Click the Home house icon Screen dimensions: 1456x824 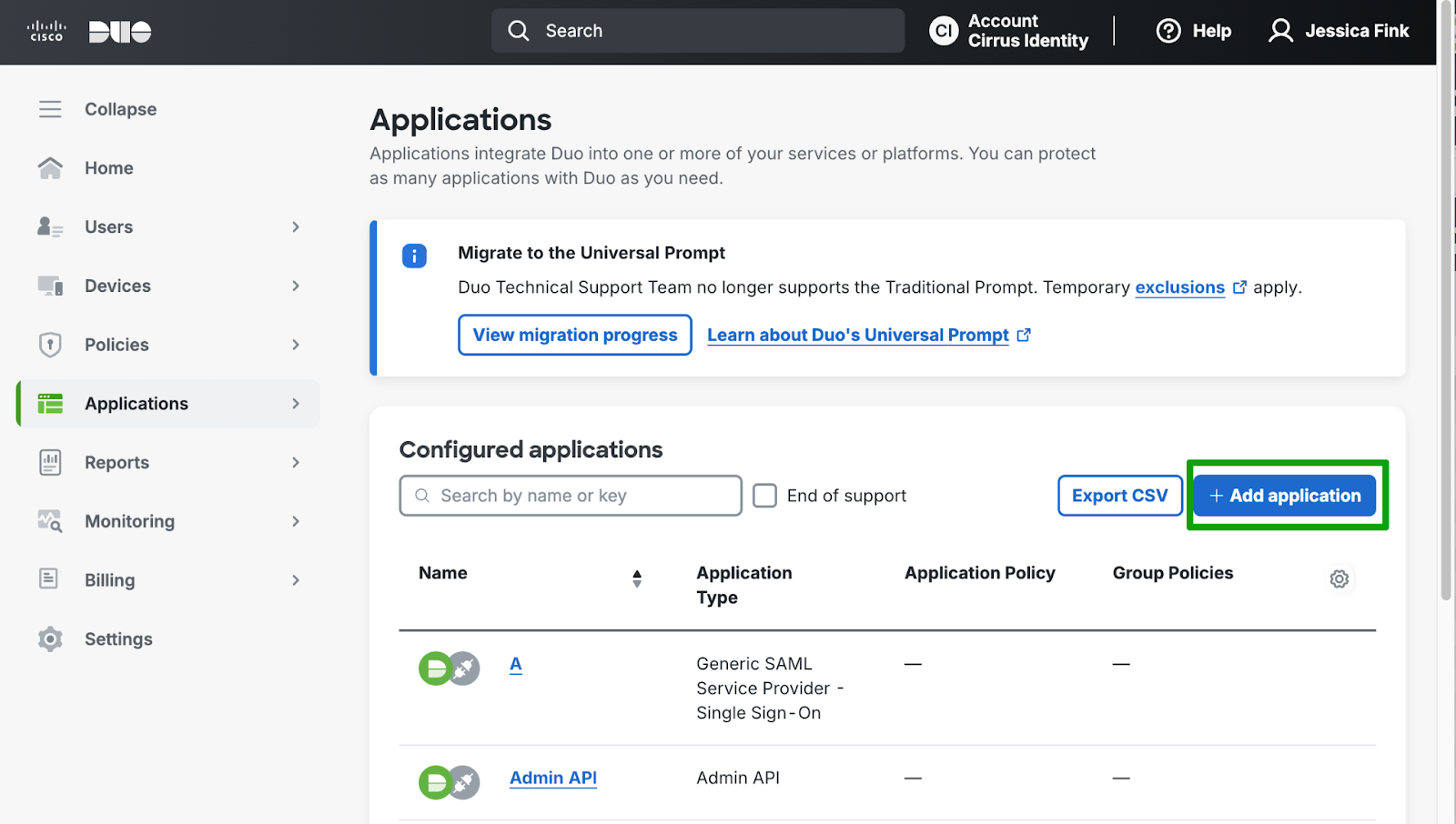point(50,168)
